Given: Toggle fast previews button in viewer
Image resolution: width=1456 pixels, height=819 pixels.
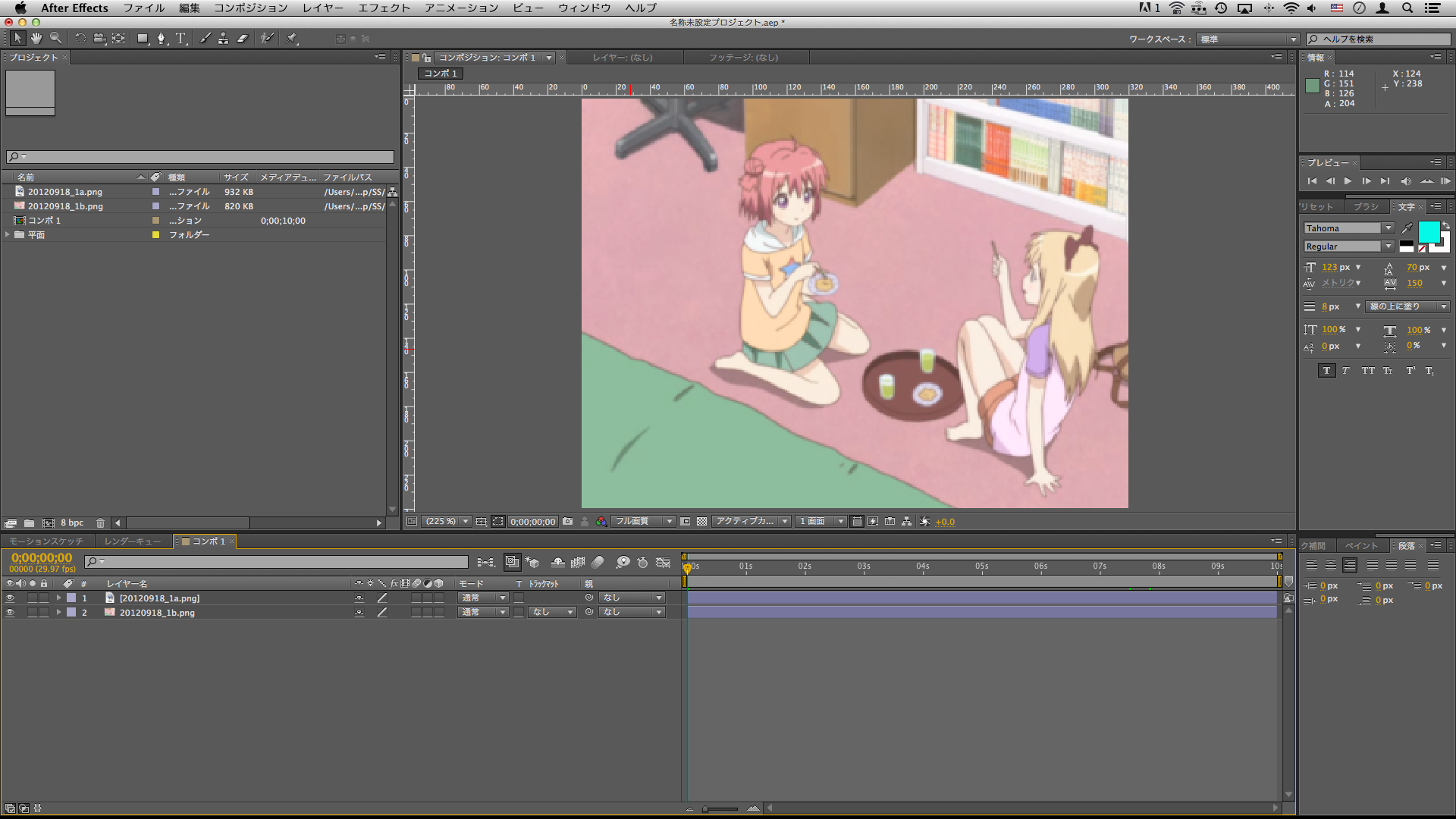Looking at the screenshot, I should tap(873, 522).
